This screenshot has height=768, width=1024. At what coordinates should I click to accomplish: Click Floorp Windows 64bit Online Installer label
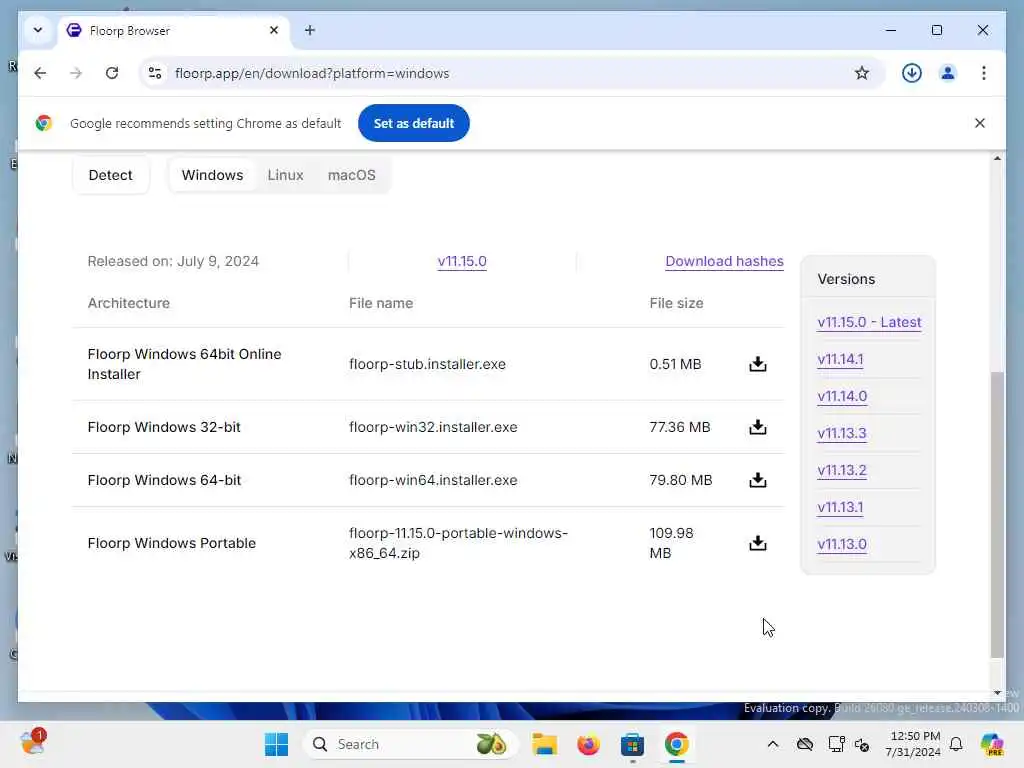point(184,364)
